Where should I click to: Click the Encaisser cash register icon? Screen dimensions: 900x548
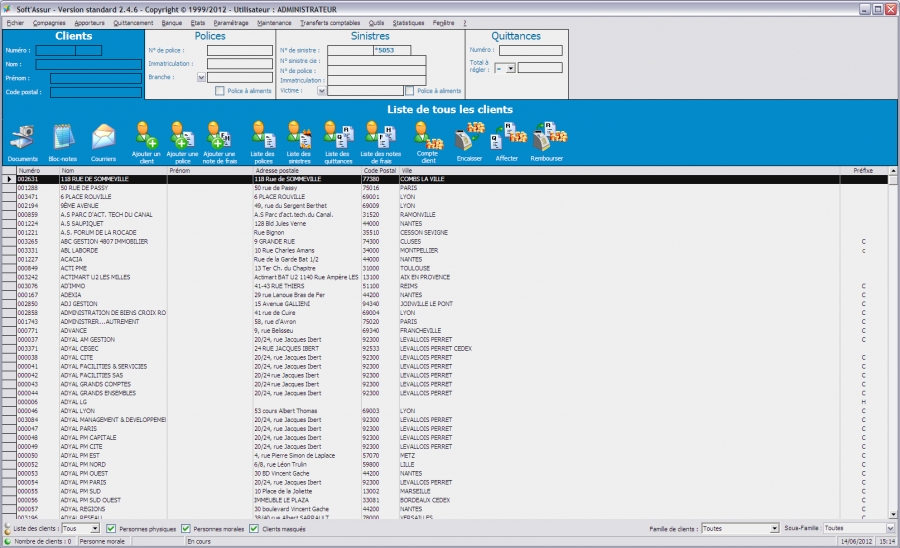469,135
